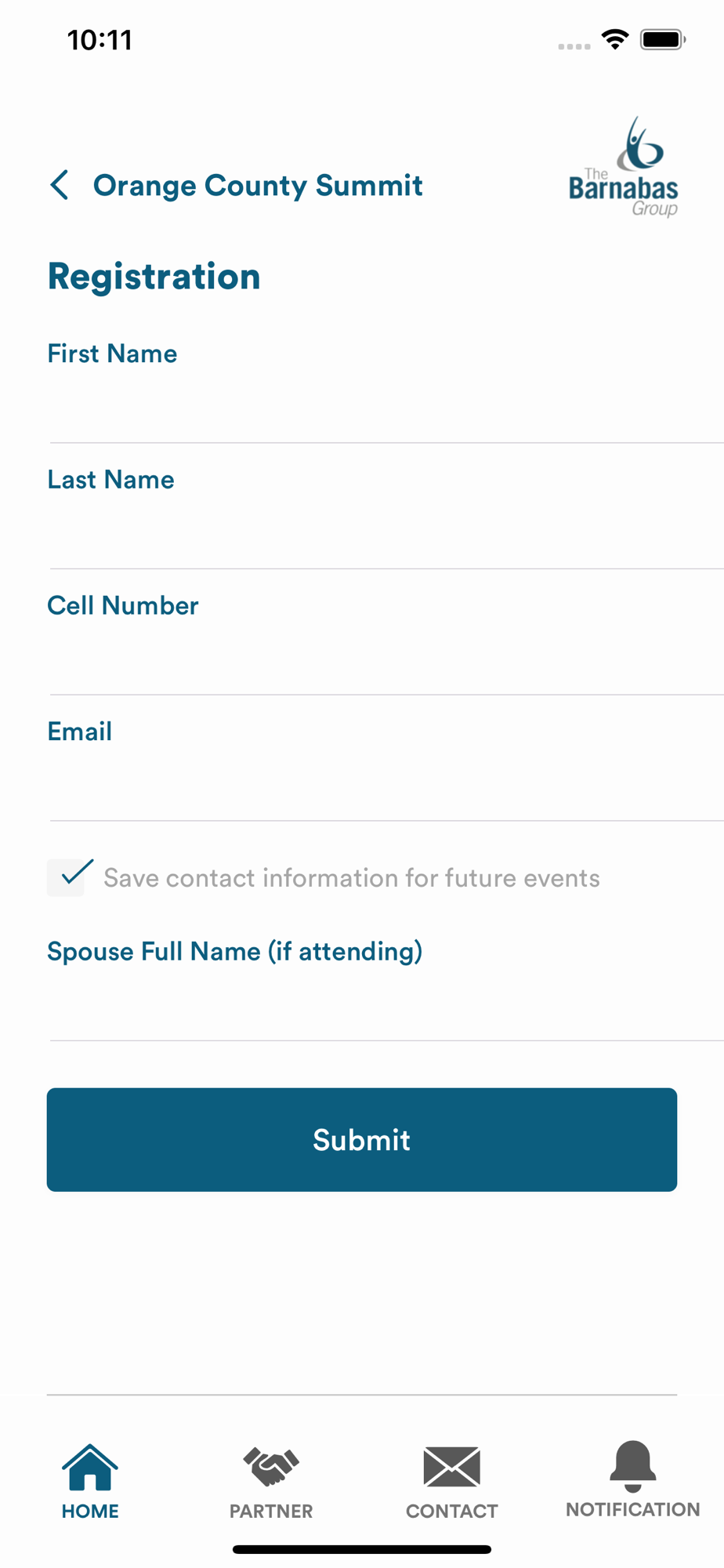
Task: Tap the battery status icon
Action: click(663, 39)
